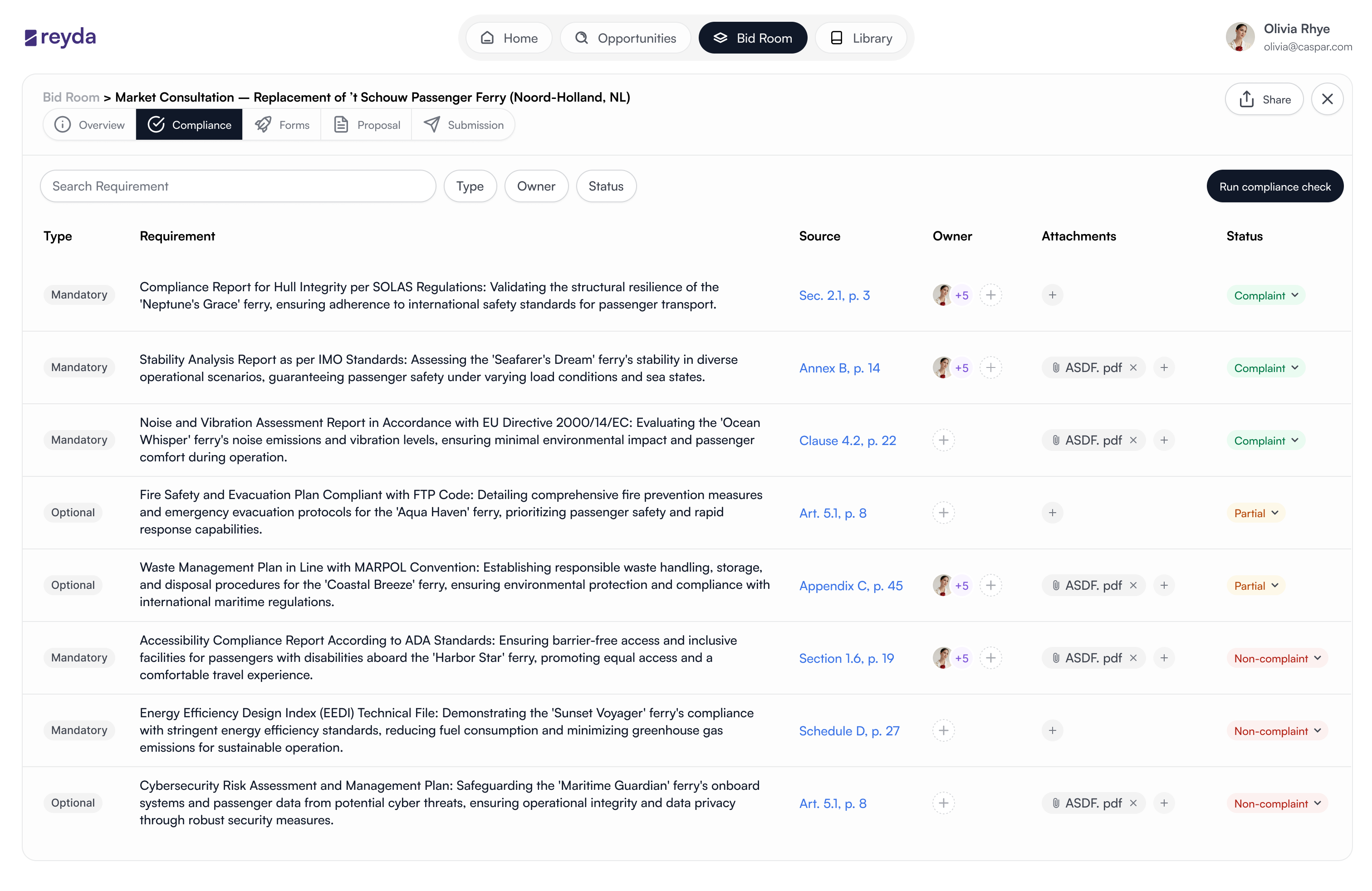1372x891 pixels.
Task: Click Run compliance check button
Action: [1274, 187]
